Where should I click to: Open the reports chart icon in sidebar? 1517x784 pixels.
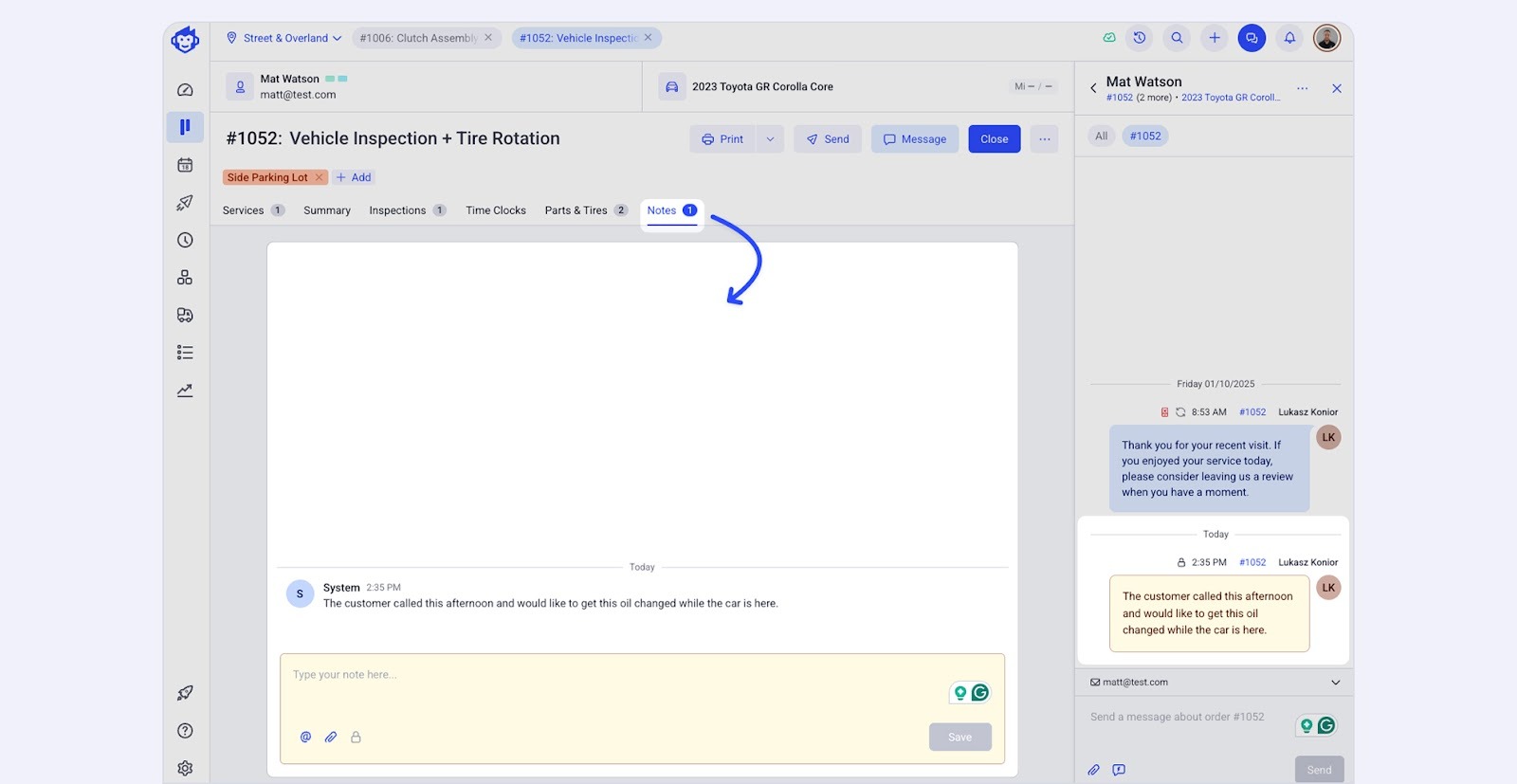tap(185, 391)
